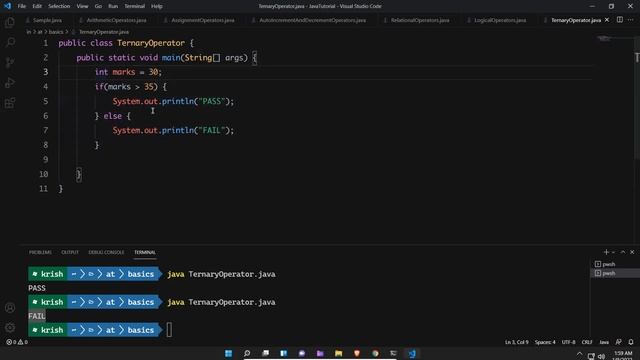Viewport: 640px width, 360px height.
Task: Open the Explorer view in the activity bar
Action: [x=10, y=22]
